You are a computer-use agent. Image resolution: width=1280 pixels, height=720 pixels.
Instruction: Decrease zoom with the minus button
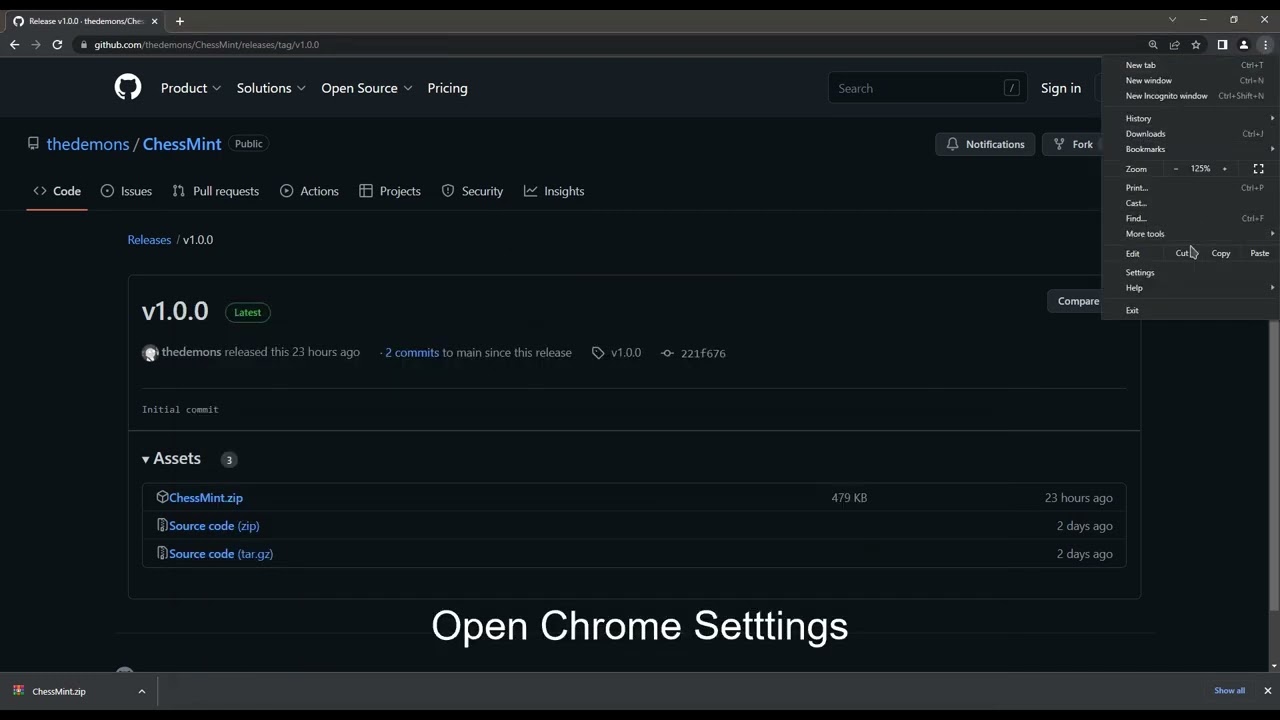1176,169
